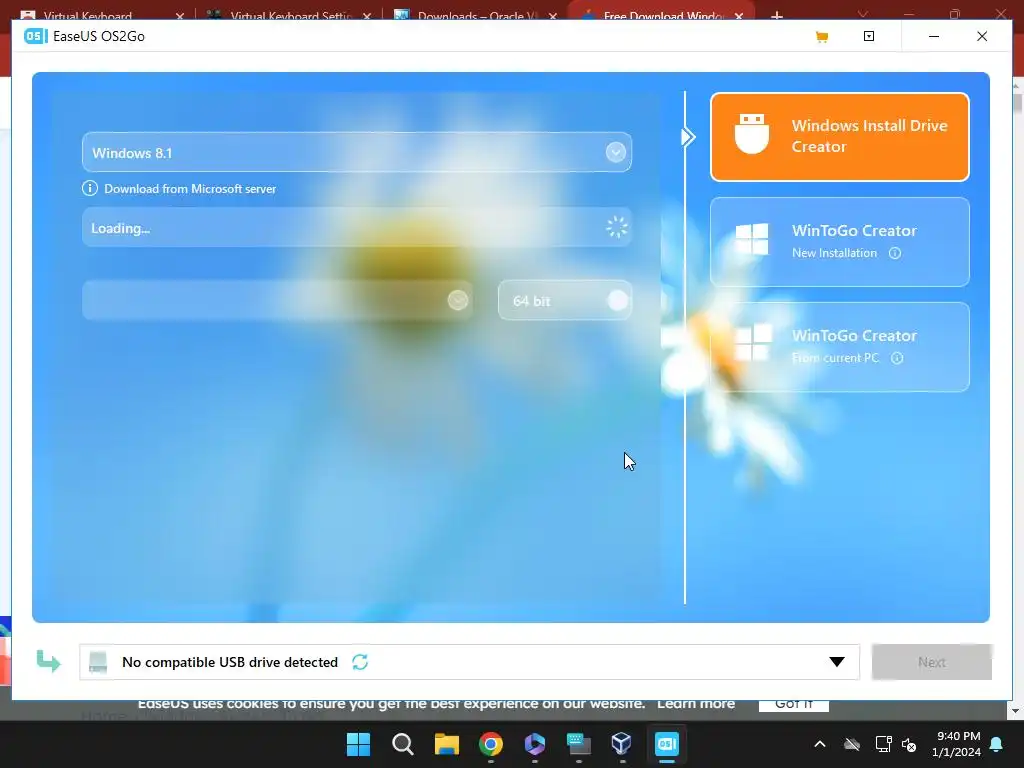Click the Download from Microsoft server info icon
Screen dimensions: 1024x768
tap(89, 189)
